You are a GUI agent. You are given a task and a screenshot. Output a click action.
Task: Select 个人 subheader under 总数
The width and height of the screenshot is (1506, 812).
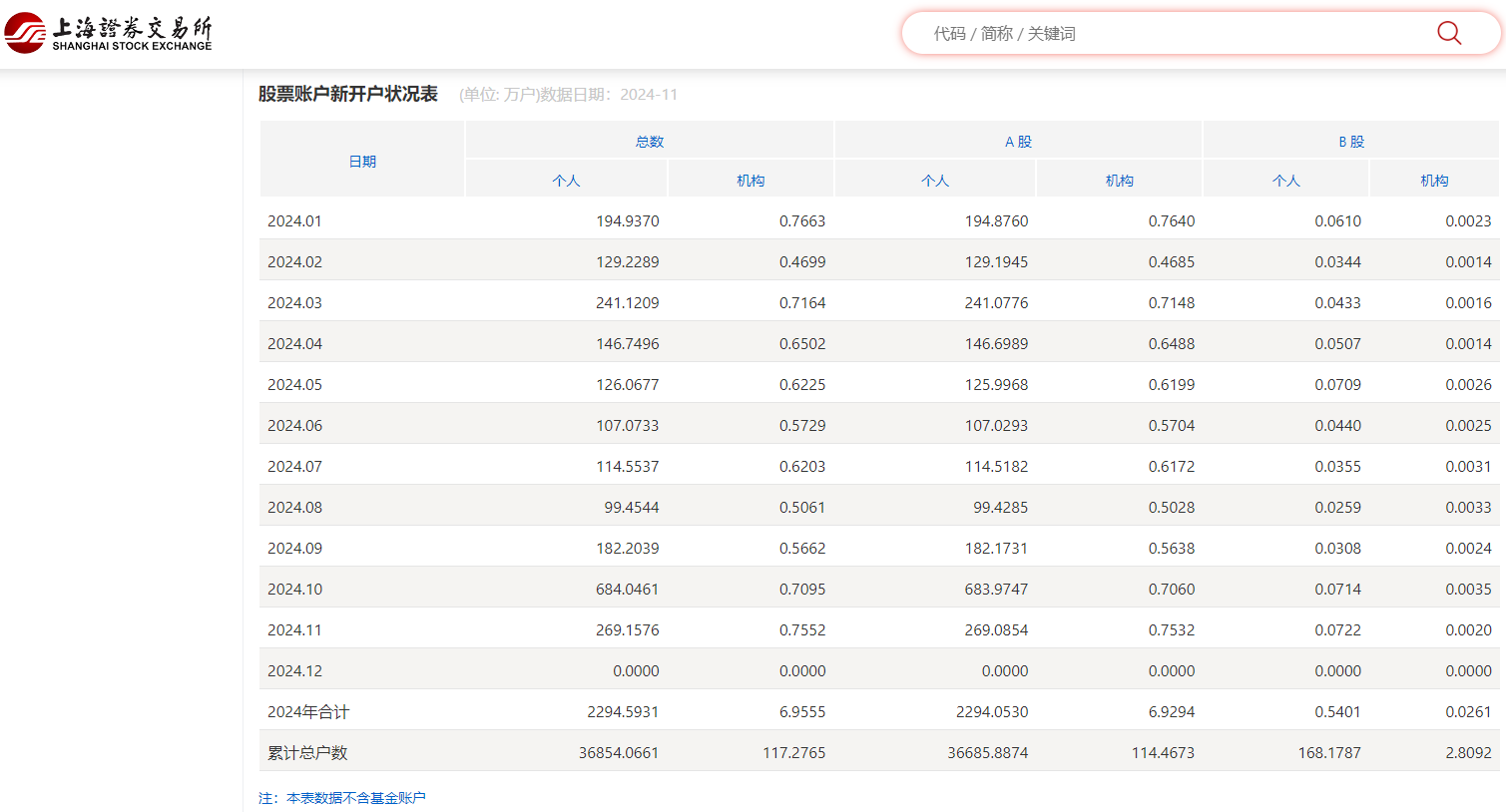click(566, 181)
